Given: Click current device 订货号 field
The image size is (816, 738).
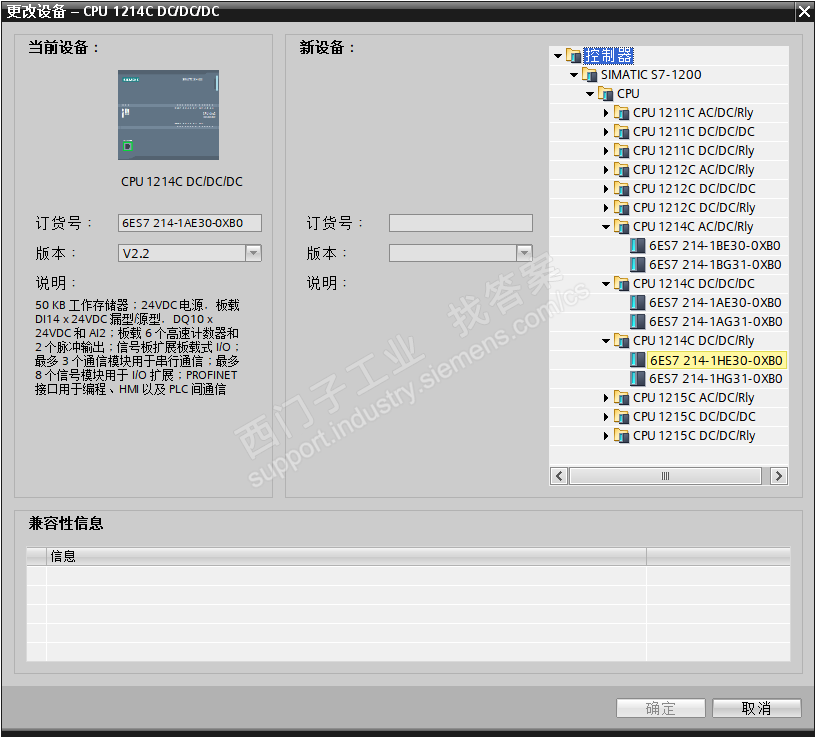Looking at the screenshot, I should pyautogui.click(x=190, y=223).
